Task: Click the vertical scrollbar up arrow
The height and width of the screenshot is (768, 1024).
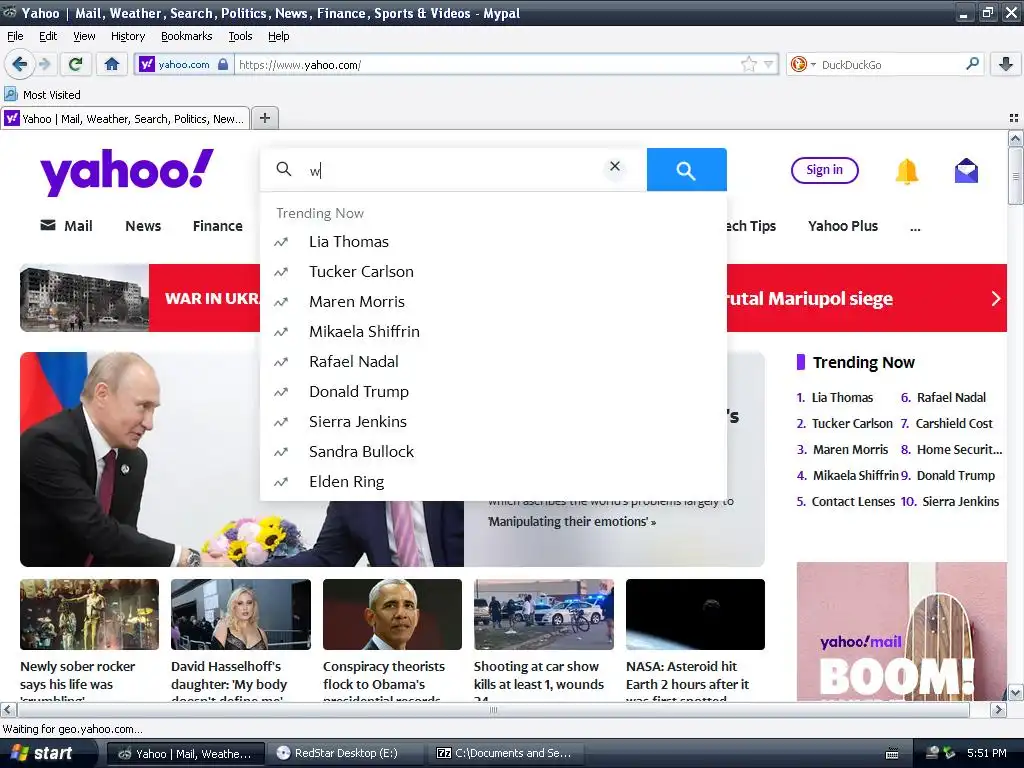Action: tap(1015, 138)
